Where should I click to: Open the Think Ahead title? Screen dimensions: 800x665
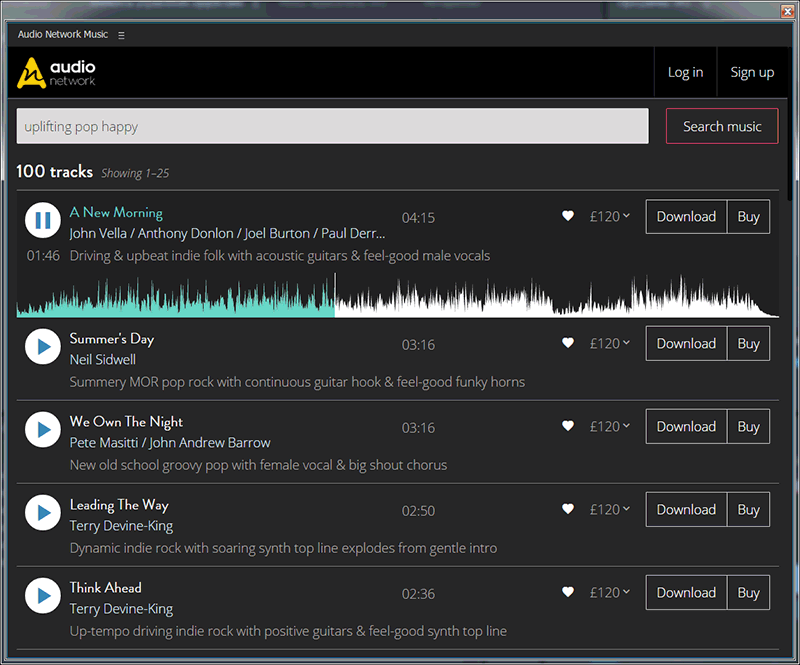(106, 588)
